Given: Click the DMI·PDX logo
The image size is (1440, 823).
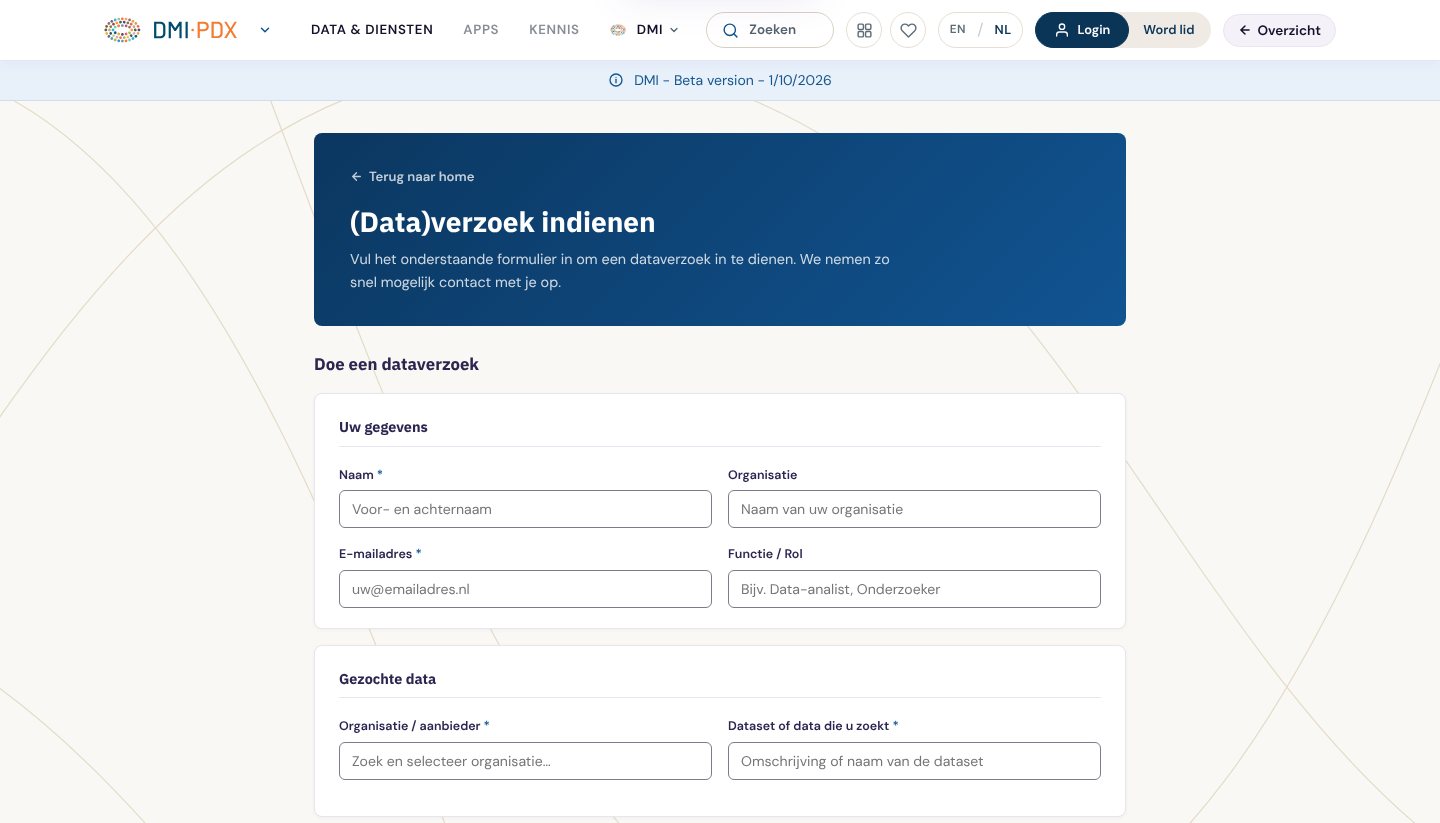Looking at the screenshot, I should click(171, 30).
